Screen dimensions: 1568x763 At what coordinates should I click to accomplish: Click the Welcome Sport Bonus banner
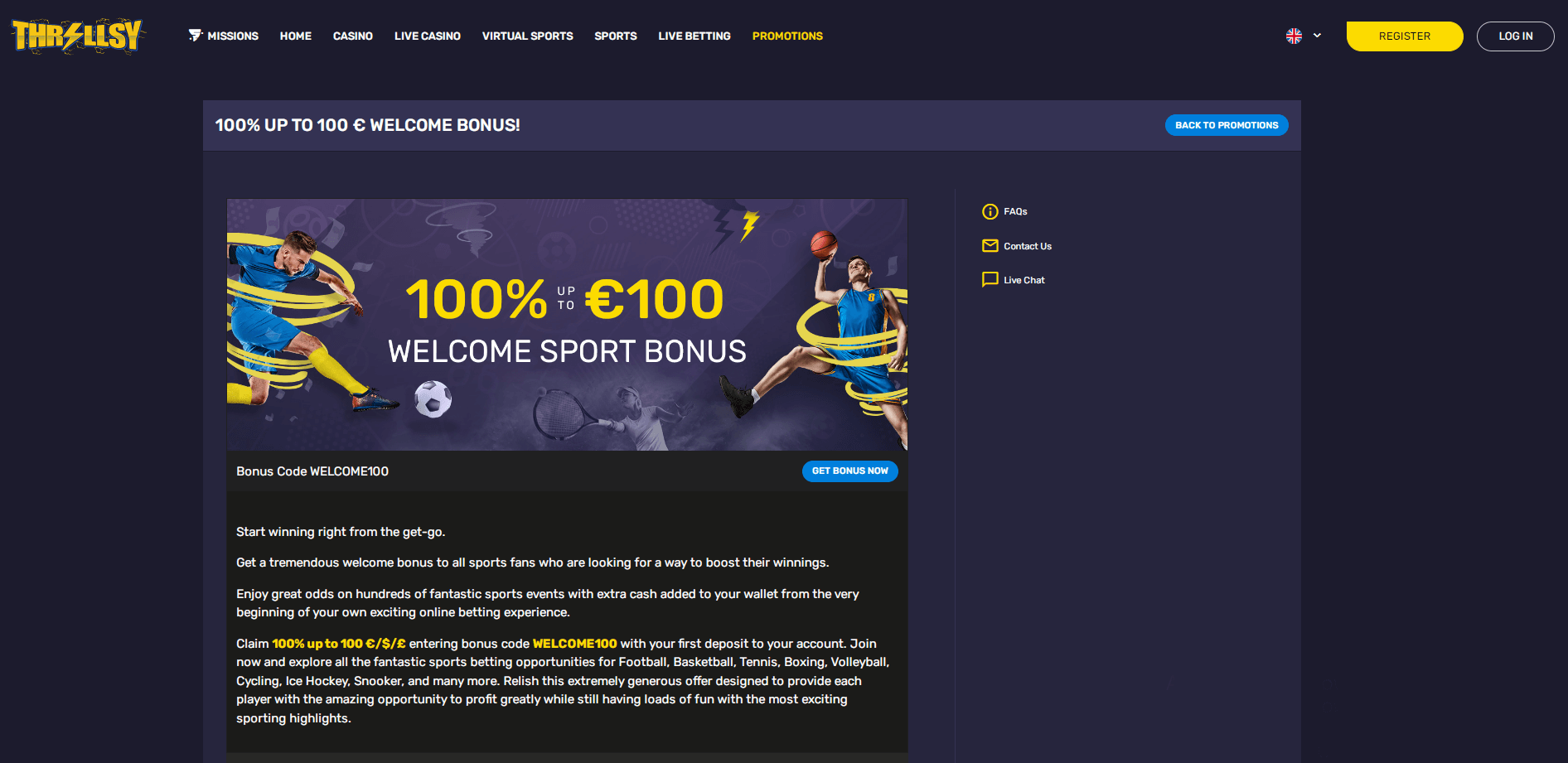coord(567,325)
